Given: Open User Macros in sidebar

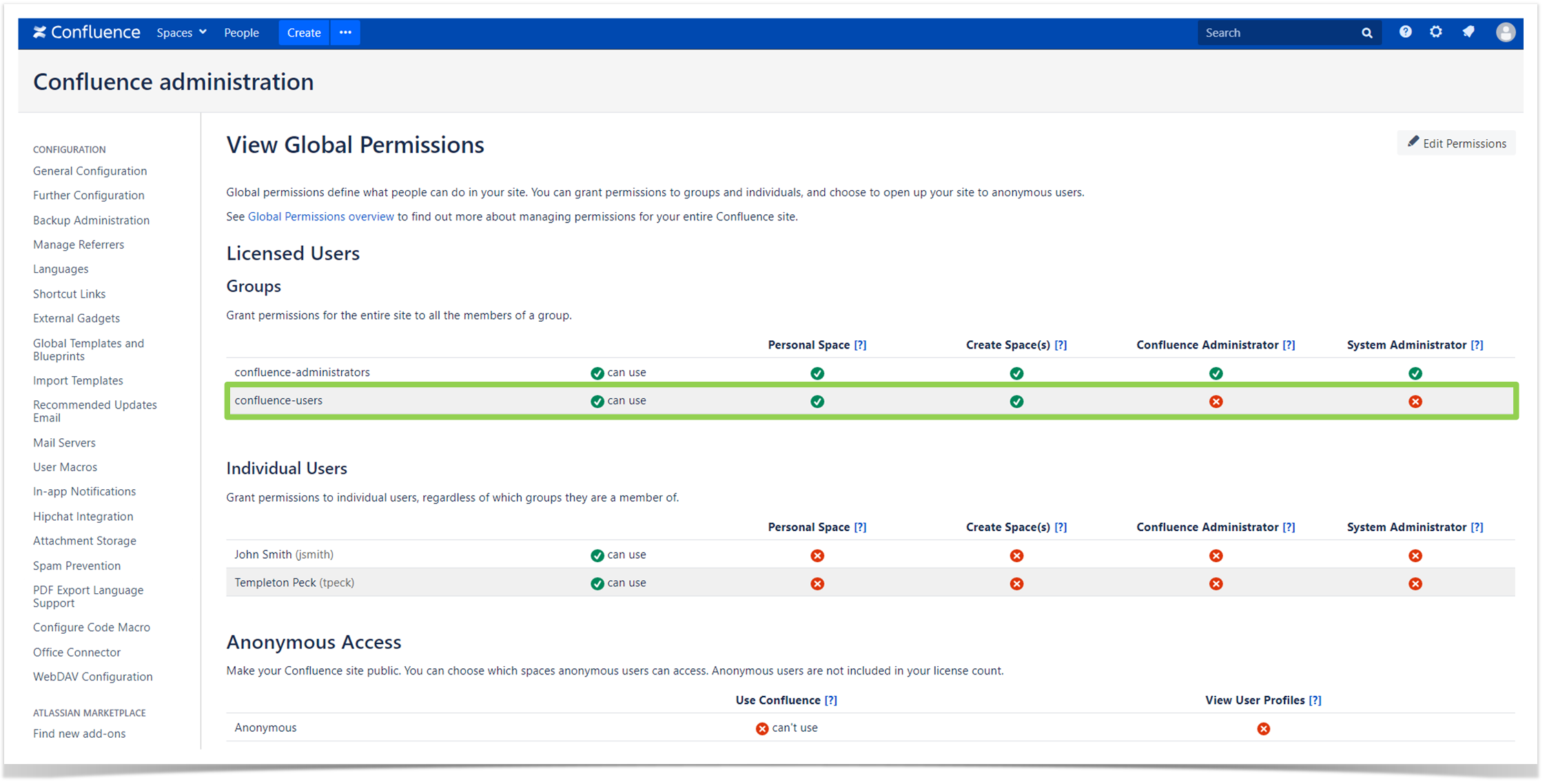Looking at the screenshot, I should [x=65, y=467].
